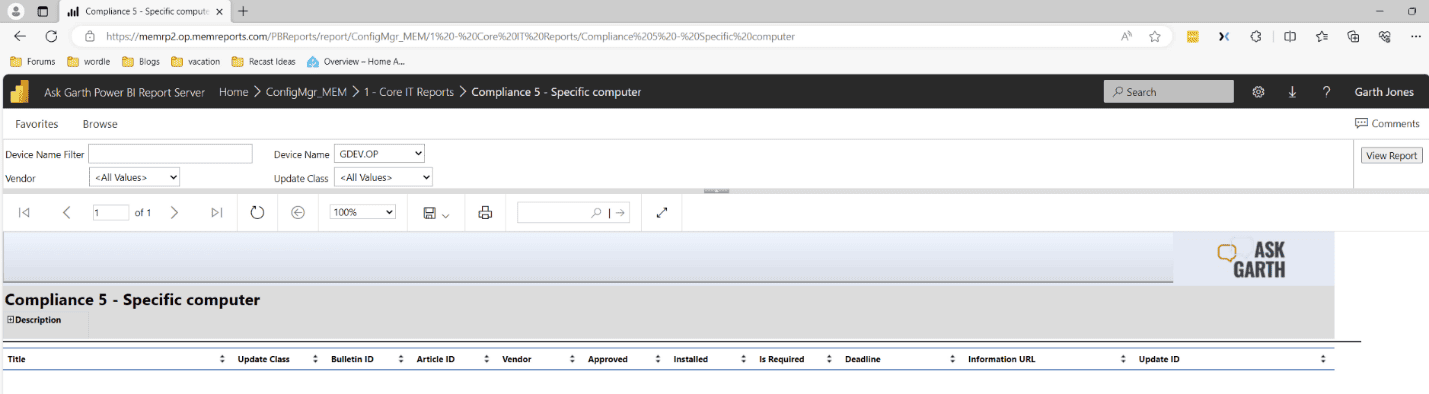1429x394 pixels.
Task: Open the Browse menu item
Action: (x=100, y=124)
